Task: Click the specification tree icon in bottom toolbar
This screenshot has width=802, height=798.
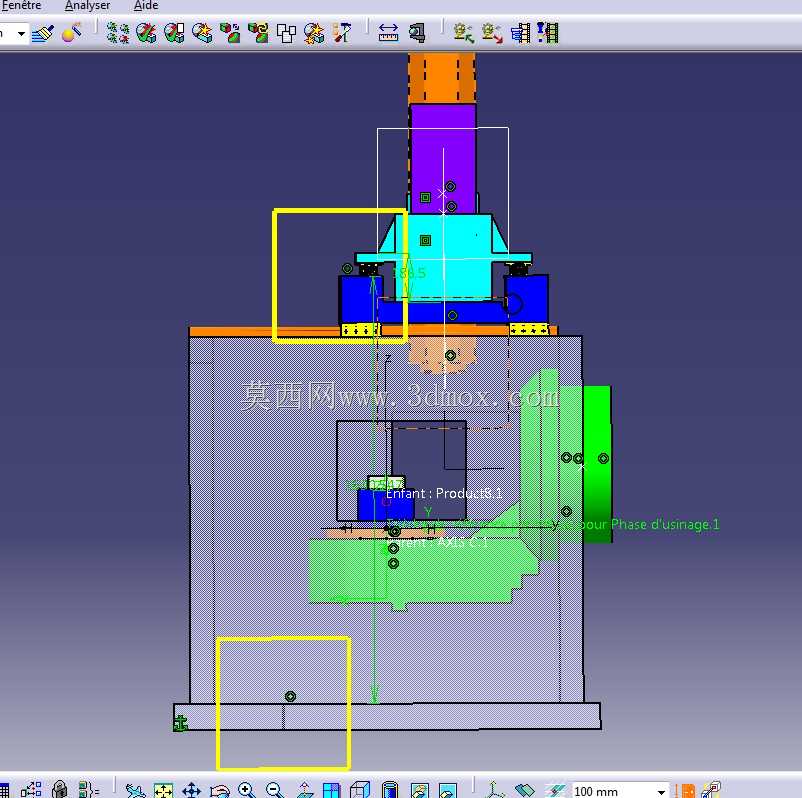Action: (x=32, y=789)
